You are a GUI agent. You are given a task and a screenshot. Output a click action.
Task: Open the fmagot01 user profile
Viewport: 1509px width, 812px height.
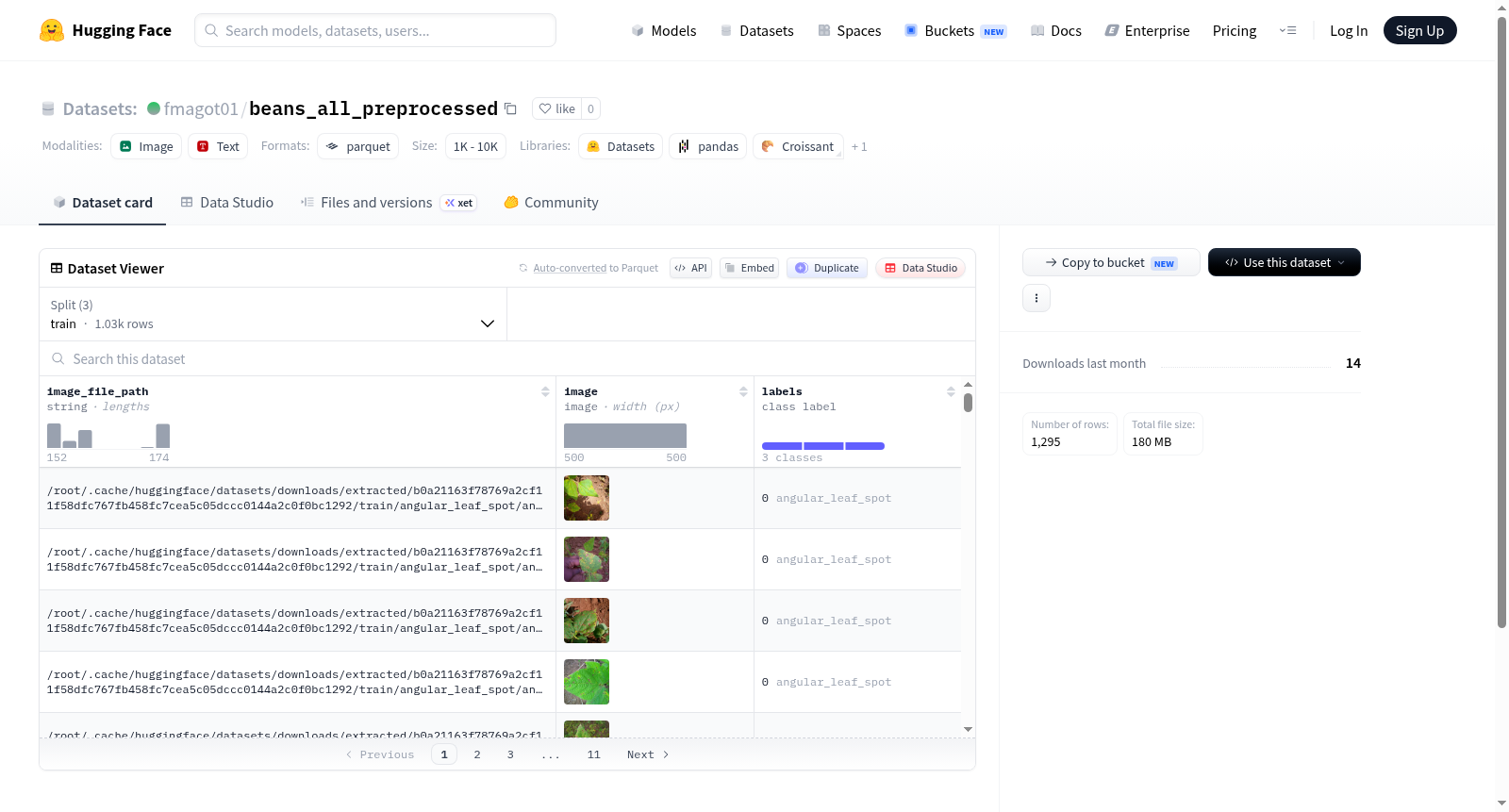(x=201, y=108)
